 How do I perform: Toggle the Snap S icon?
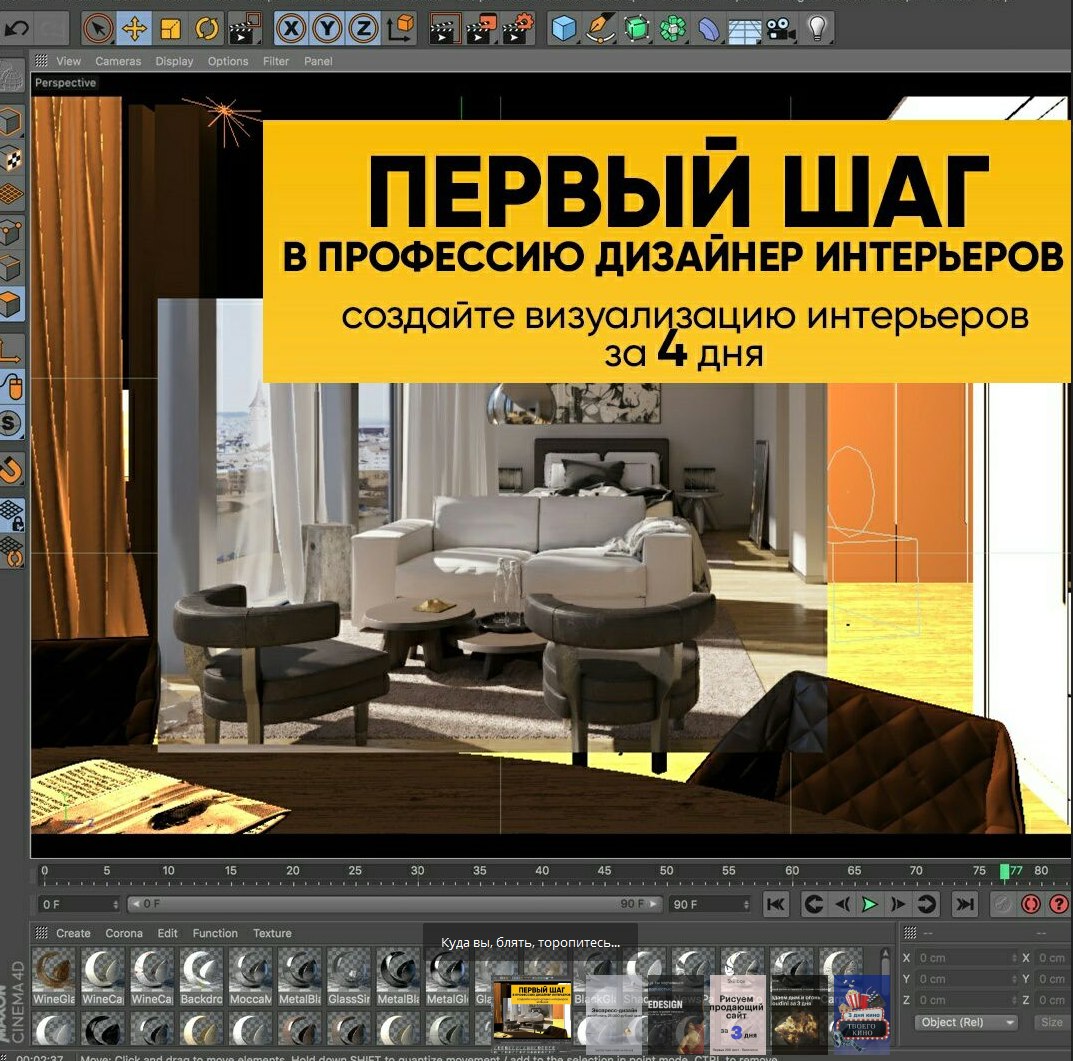click(12, 422)
